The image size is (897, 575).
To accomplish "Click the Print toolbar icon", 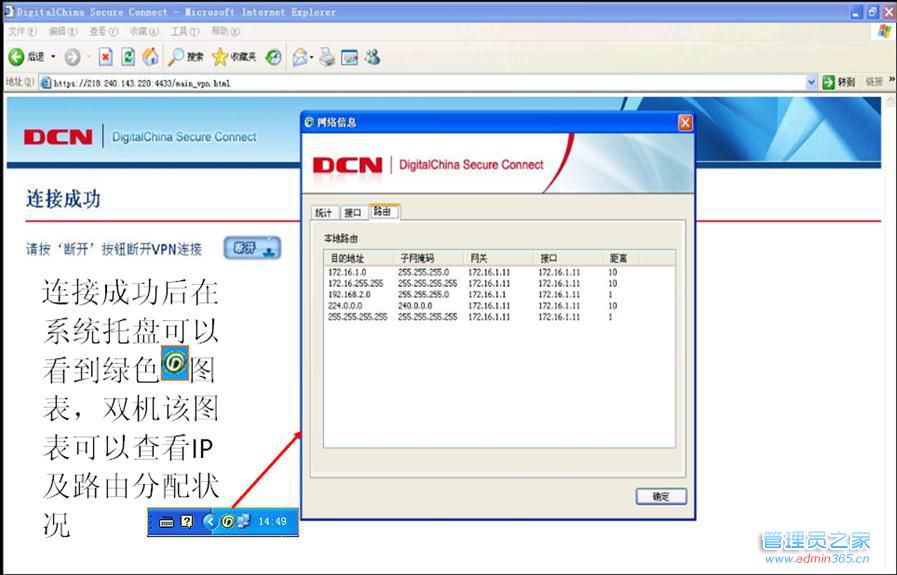I will tap(327, 57).
